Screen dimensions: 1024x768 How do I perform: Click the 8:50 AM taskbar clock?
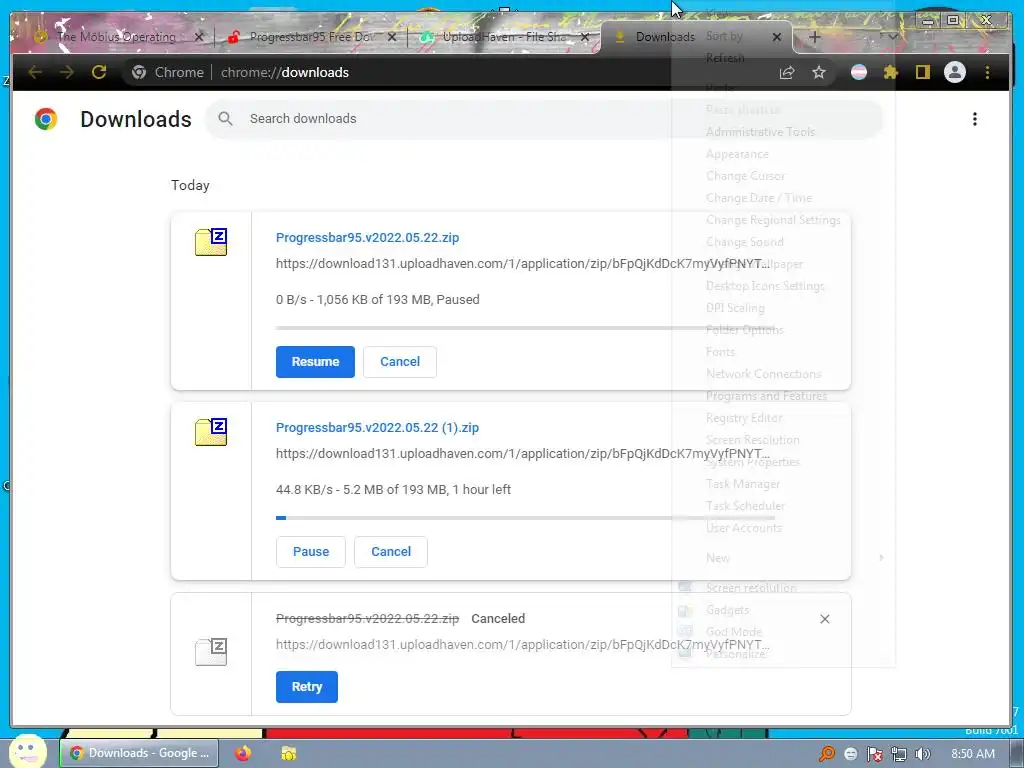coord(972,754)
